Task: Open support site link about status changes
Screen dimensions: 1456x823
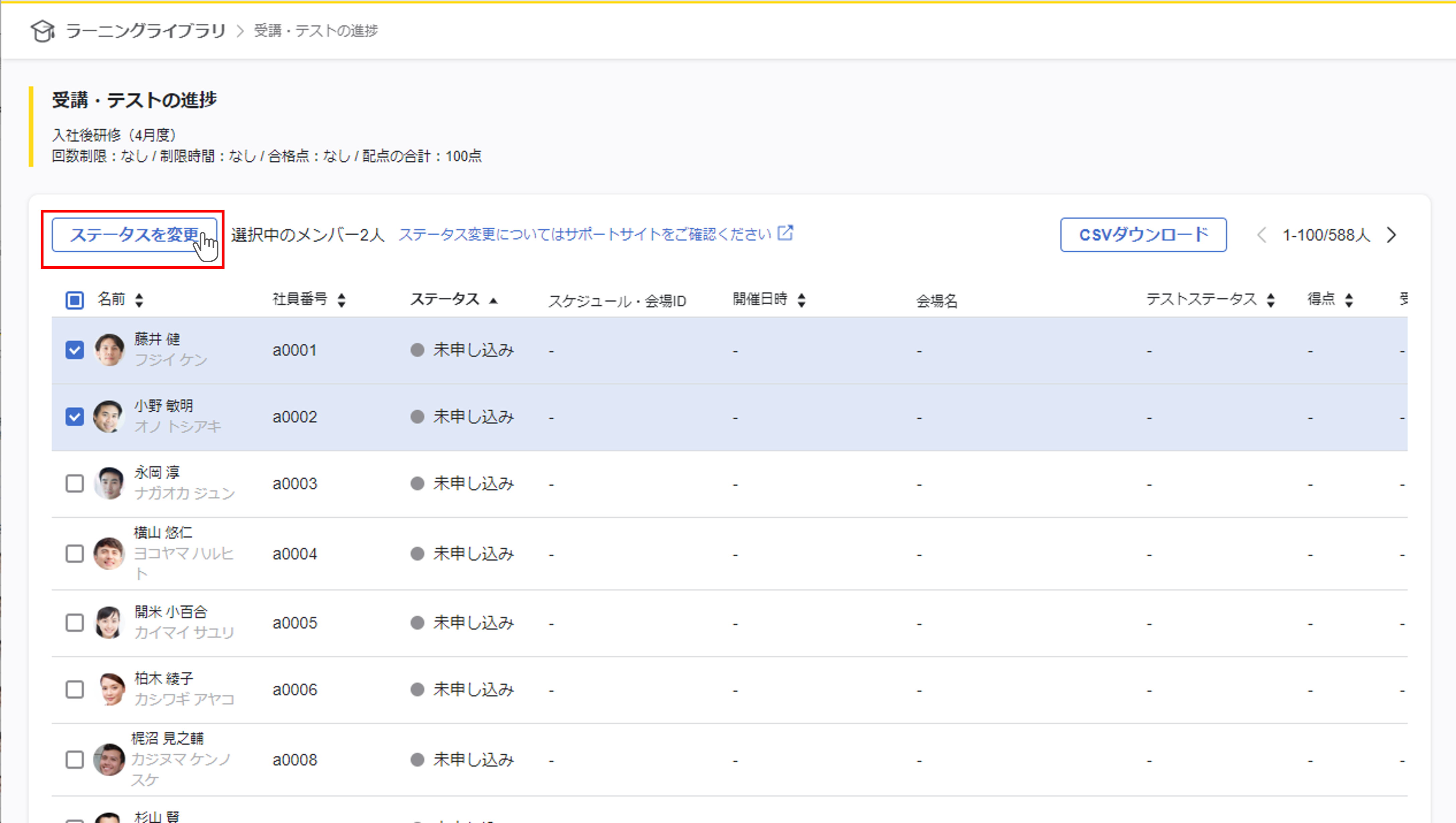Action: point(584,235)
